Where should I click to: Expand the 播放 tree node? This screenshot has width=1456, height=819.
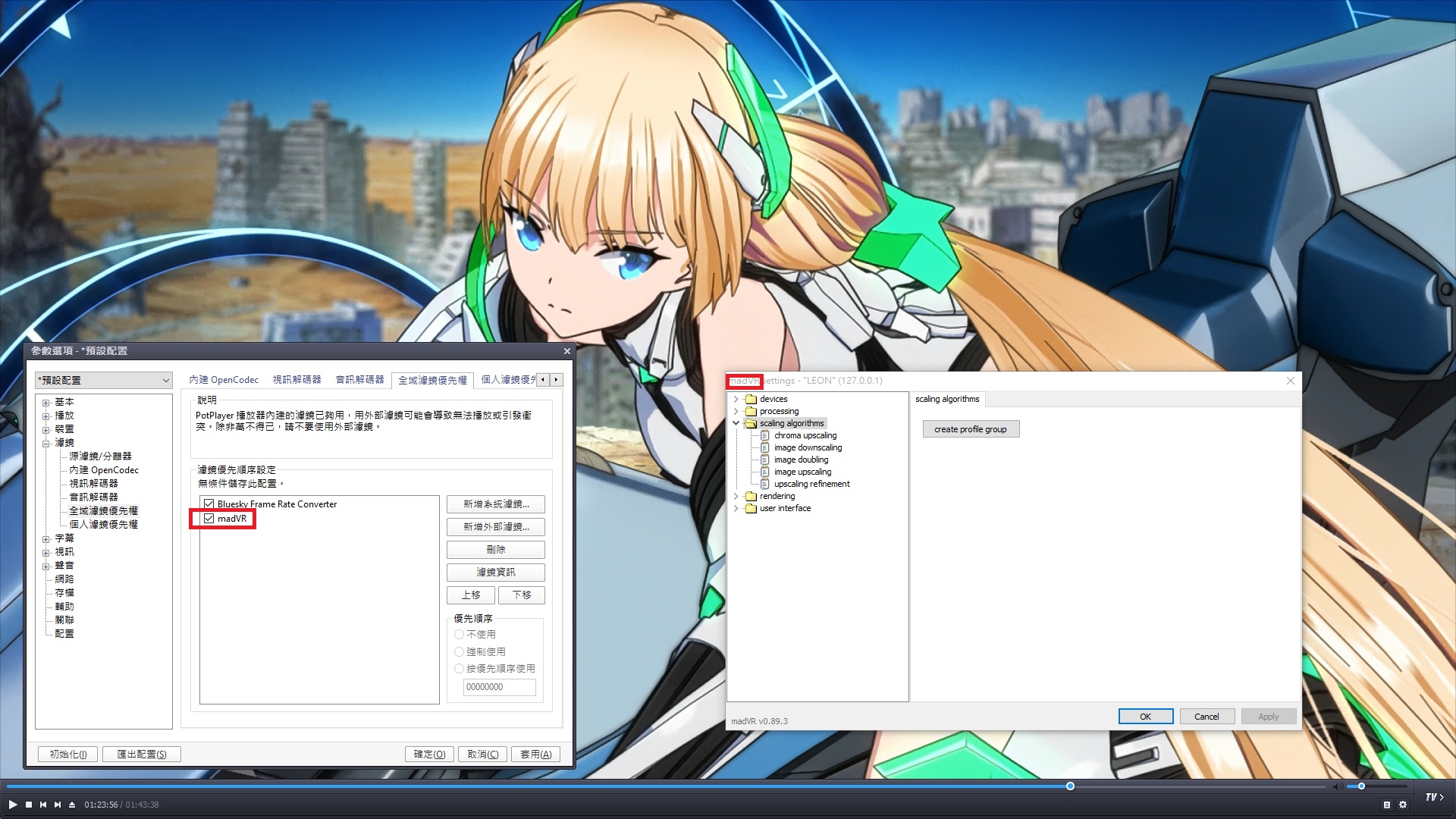(46, 416)
